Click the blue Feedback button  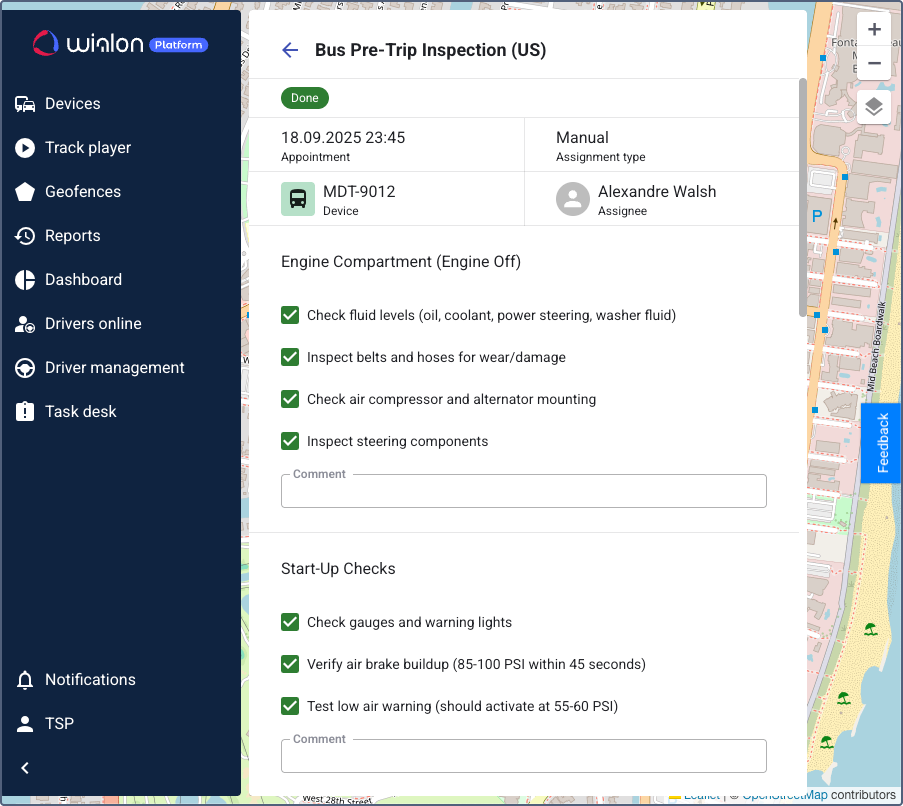coord(882,443)
